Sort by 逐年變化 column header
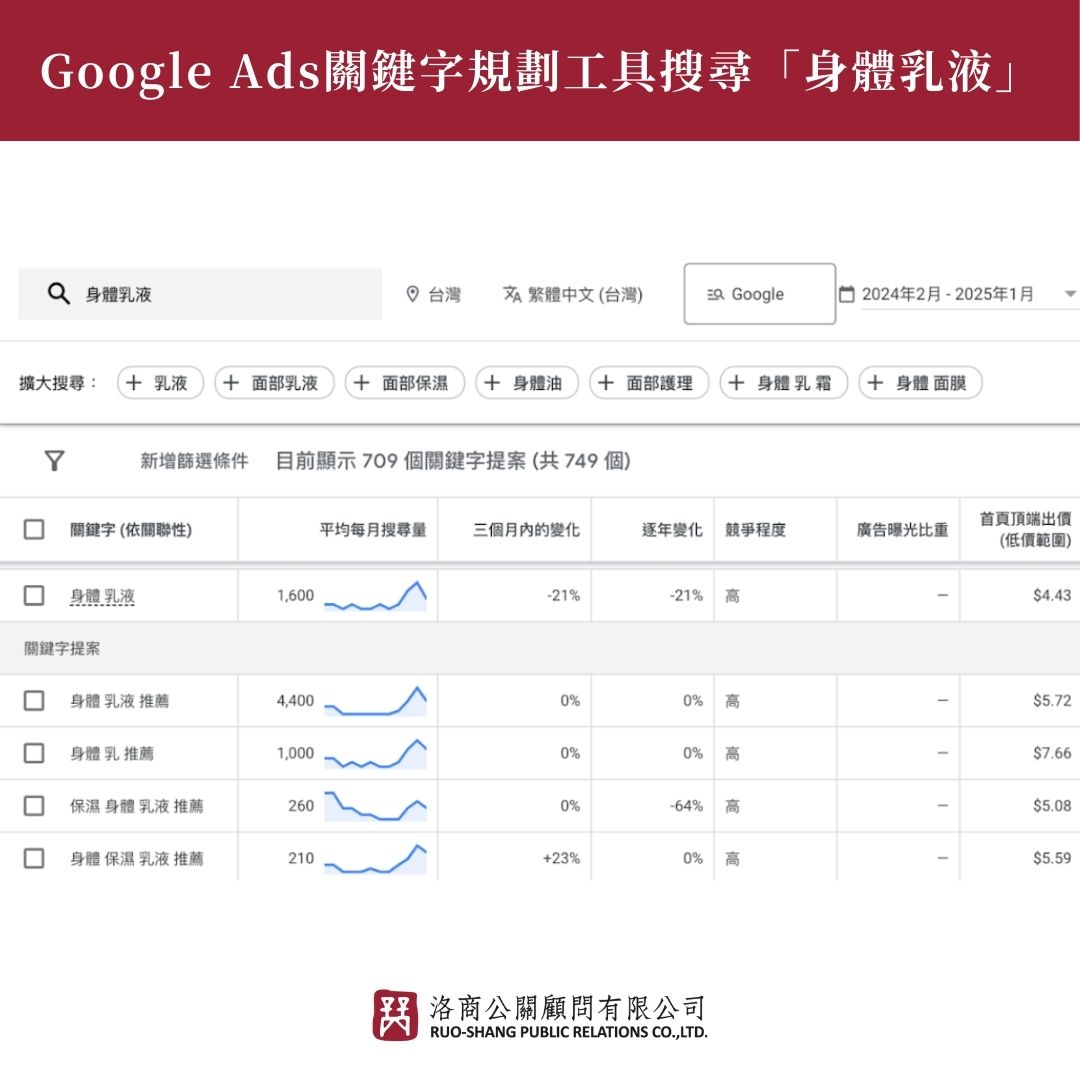The width and height of the screenshot is (1080, 1080). pyautogui.click(x=672, y=530)
